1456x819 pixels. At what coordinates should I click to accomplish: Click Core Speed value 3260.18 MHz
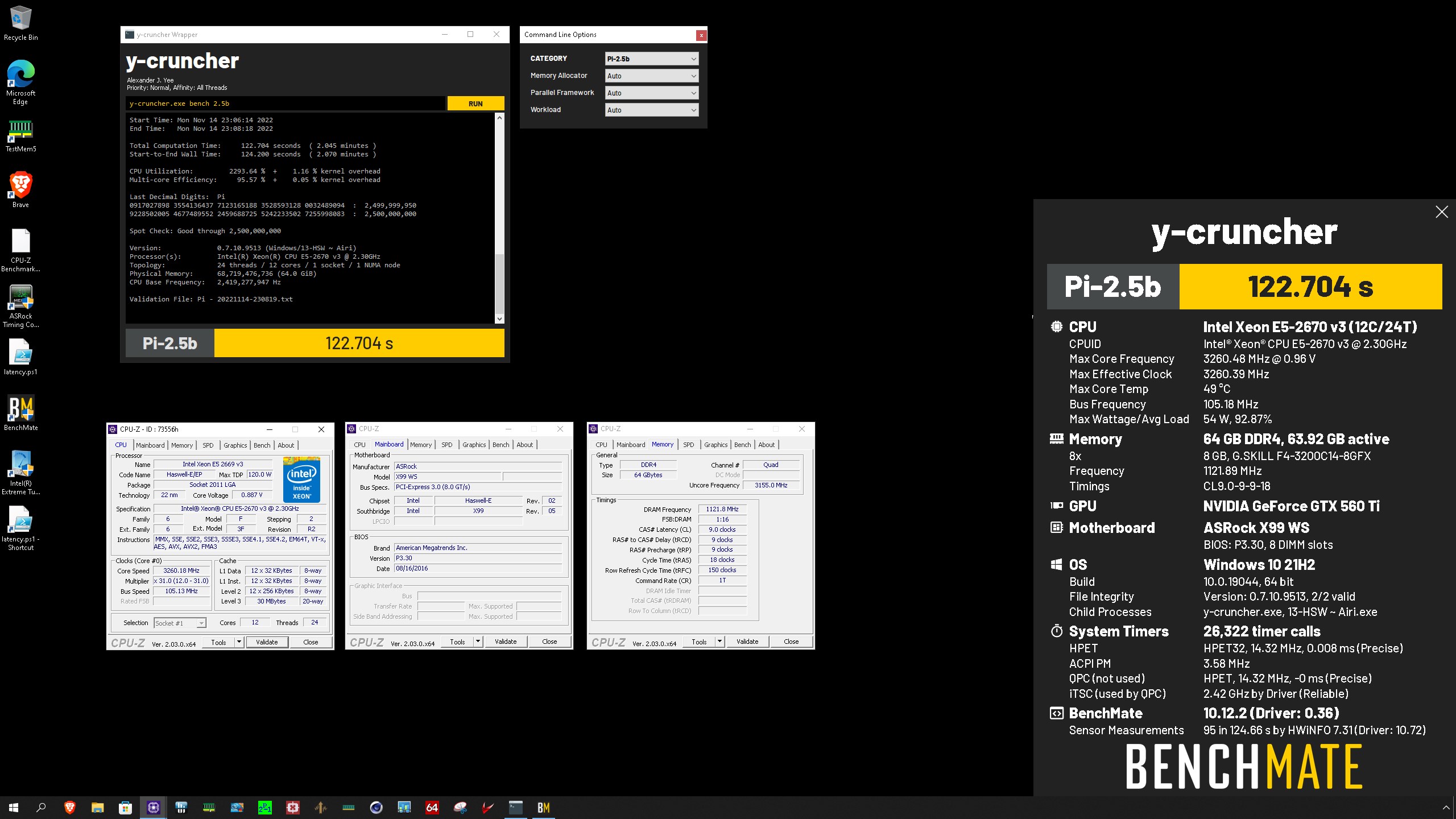(181, 570)
